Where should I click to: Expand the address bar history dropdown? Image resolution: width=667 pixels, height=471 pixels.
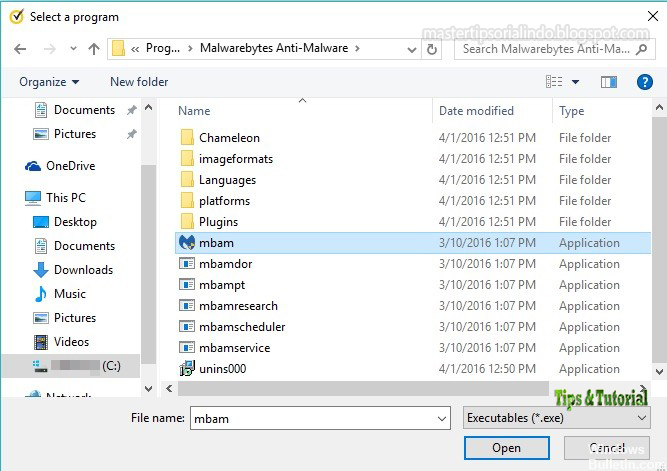[x=411, y=50]
